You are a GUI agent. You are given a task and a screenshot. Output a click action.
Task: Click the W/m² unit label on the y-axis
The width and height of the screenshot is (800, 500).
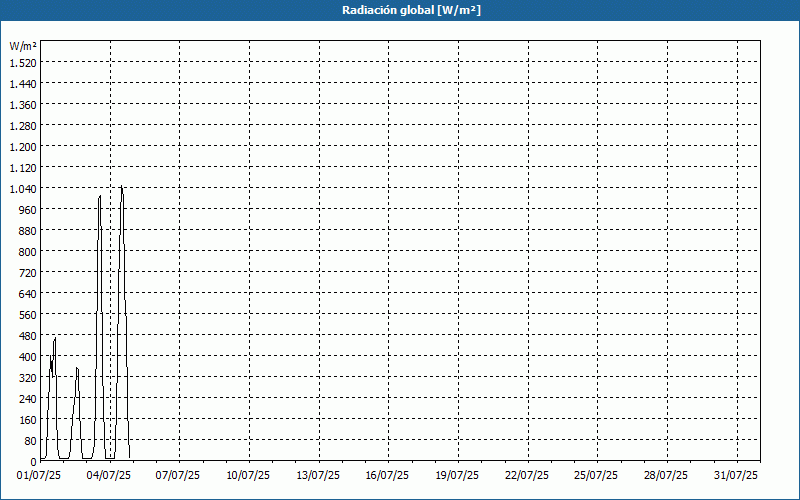[23, 46]
